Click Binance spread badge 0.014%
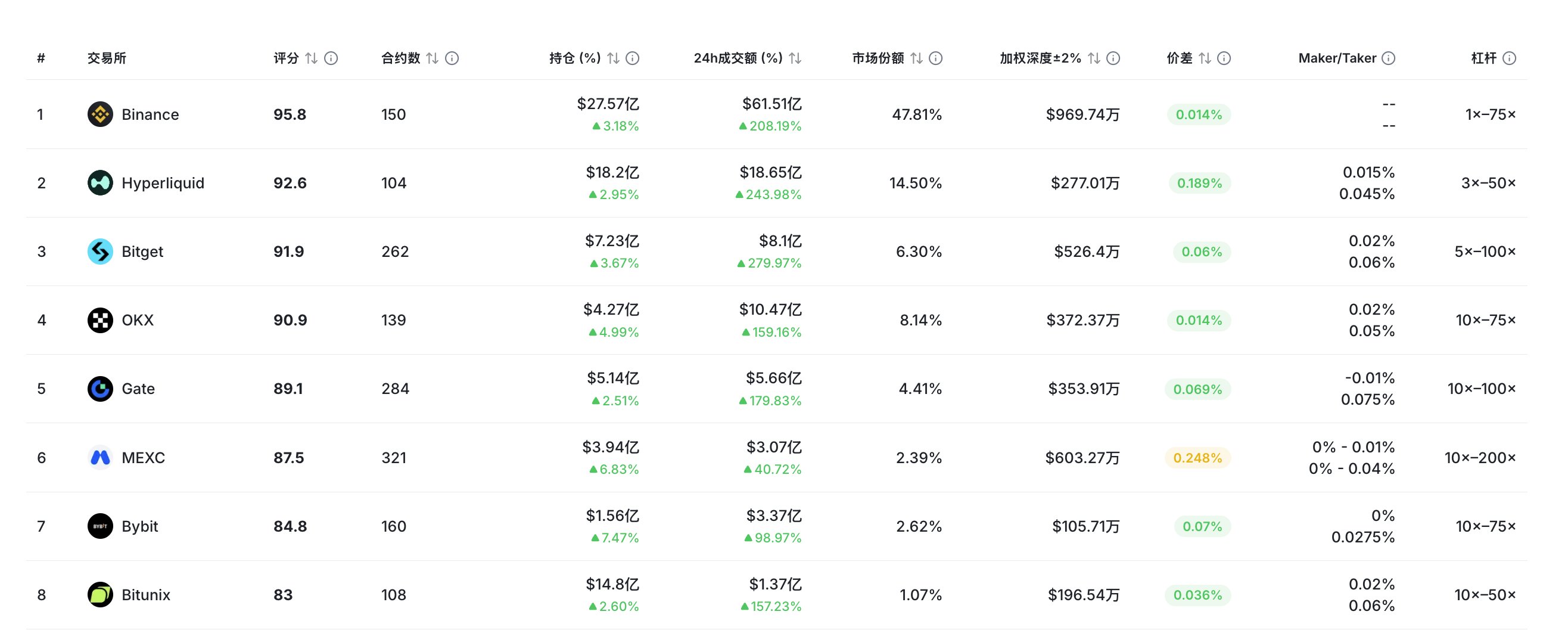Screen dimensions: 1568x633 pos(1199,114)
